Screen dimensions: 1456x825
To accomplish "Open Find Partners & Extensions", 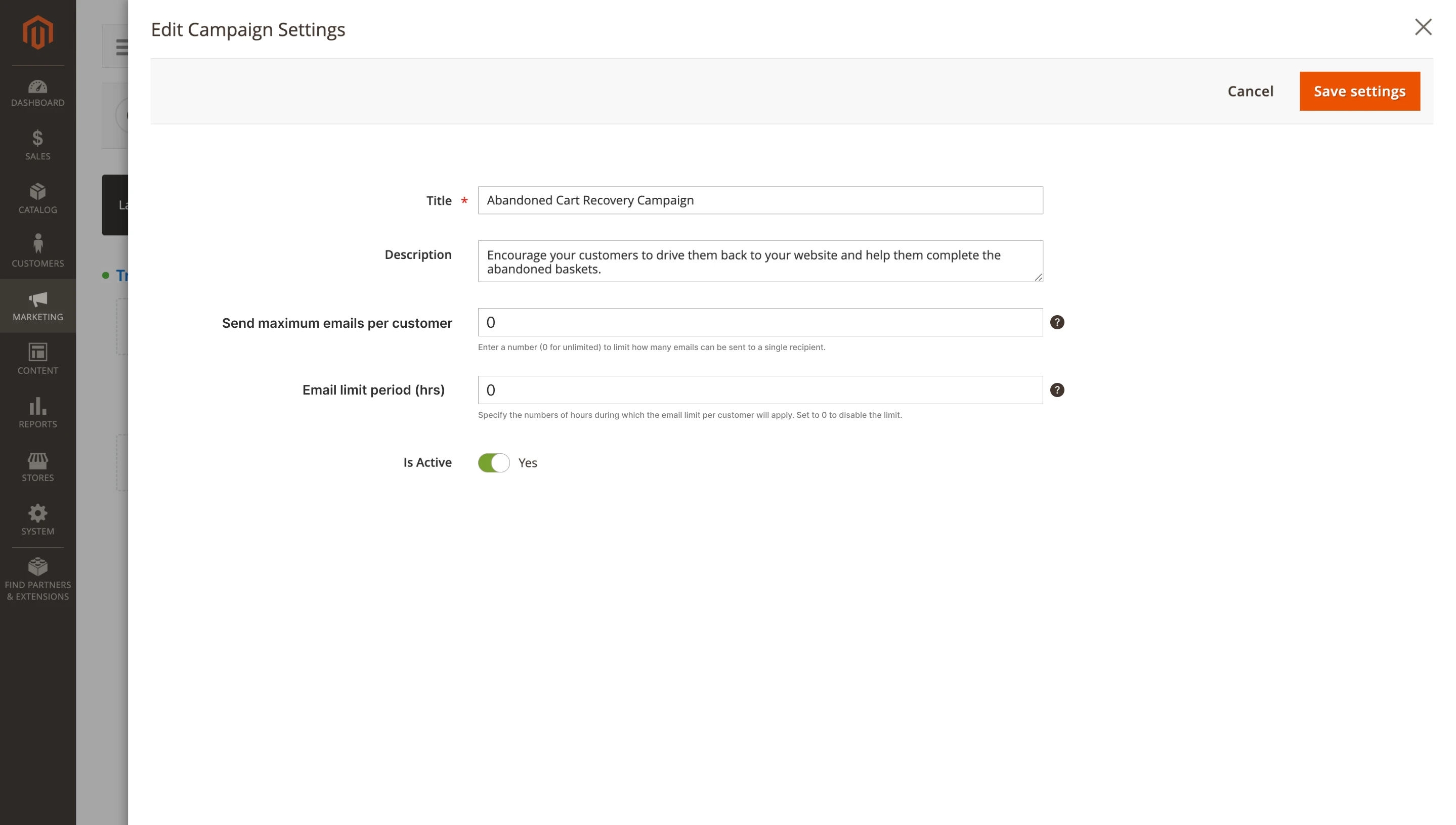I will (x=37, y=578).
